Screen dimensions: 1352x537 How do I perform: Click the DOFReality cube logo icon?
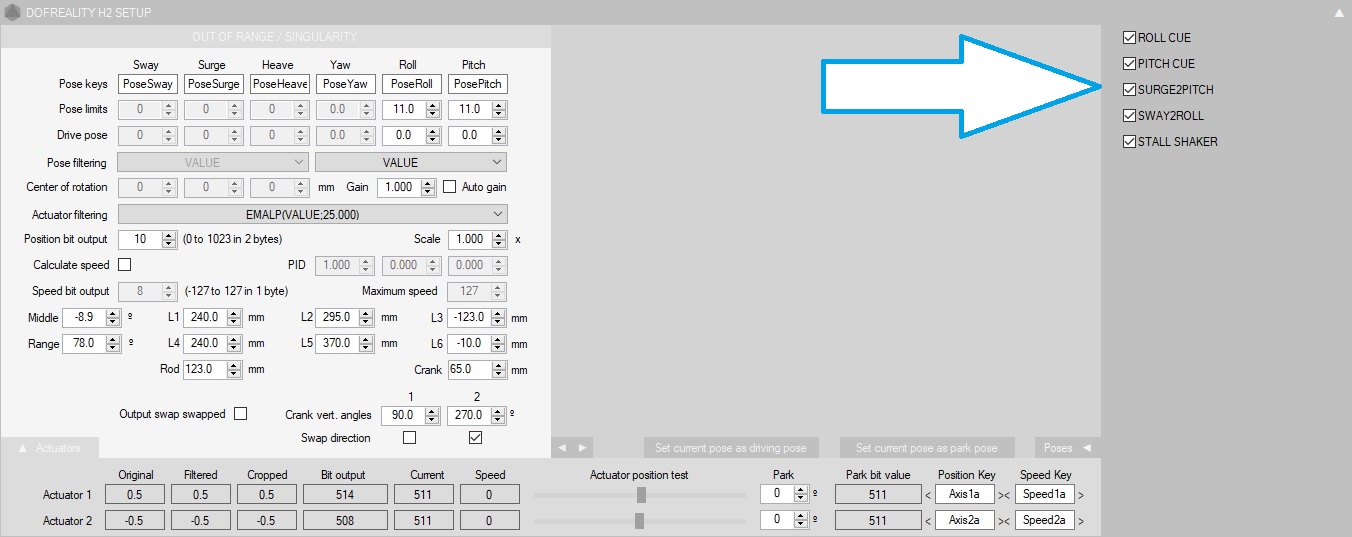coord(11,11)
